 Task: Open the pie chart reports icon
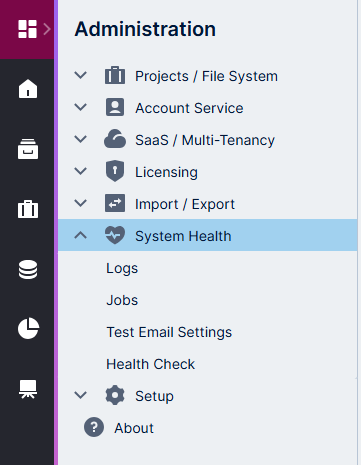tap(28, 328)
